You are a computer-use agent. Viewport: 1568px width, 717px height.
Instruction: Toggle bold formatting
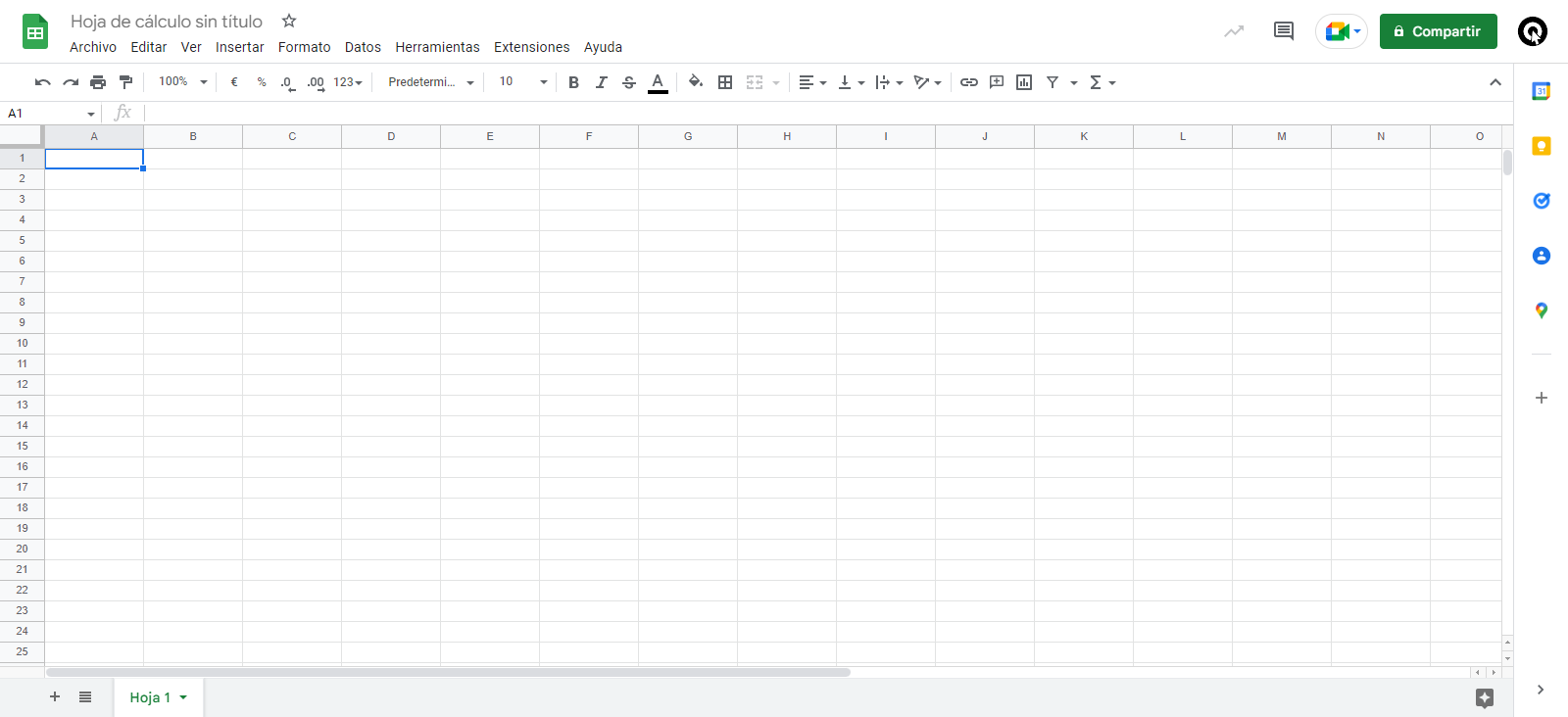click(x=573, y=82)
